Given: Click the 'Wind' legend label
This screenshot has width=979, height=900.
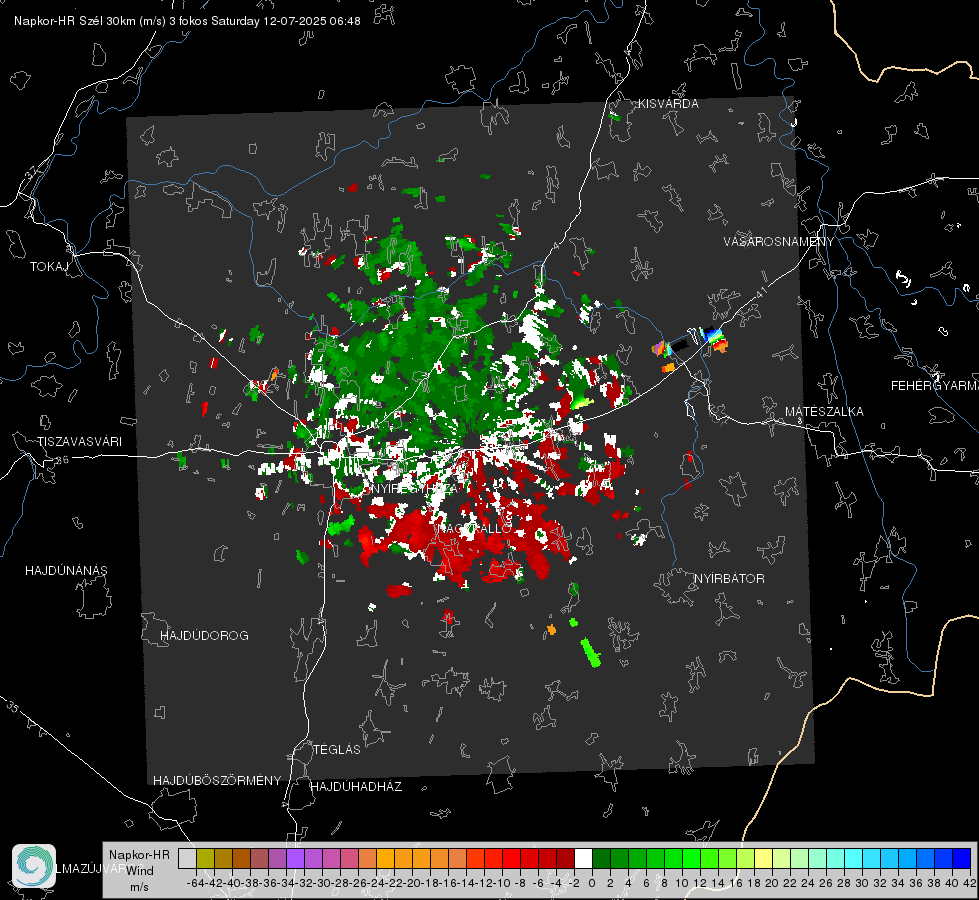Looking at the screenshot, I should click(140, 871).
